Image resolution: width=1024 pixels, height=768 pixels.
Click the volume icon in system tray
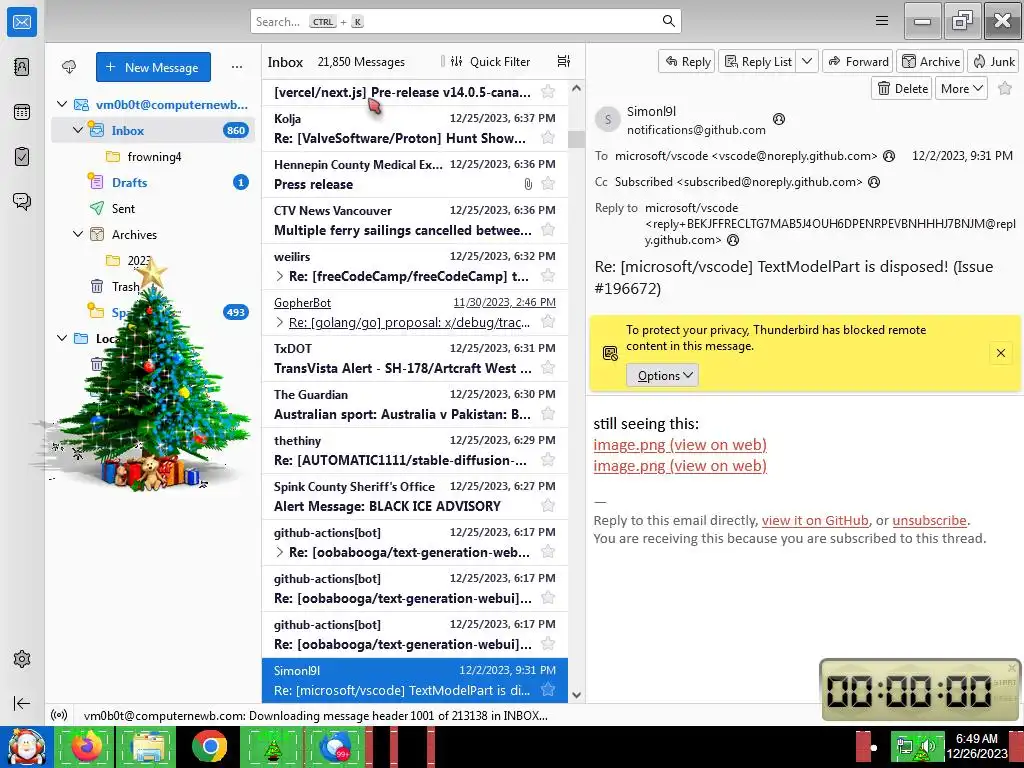point(927,745)
